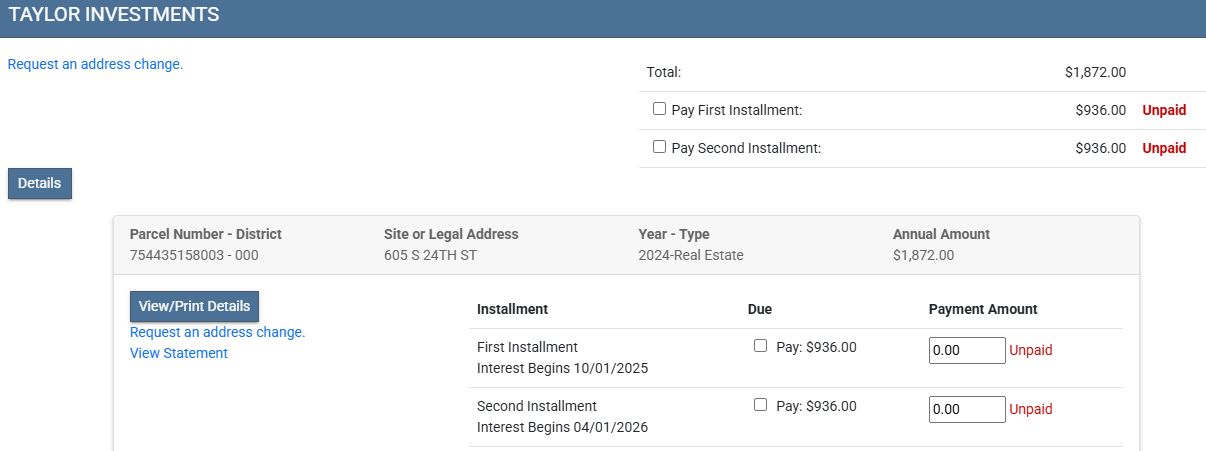The height and width of the screenshot is (451, 1206).
Task: Tick First Installment Pay: $936.00 checkbox in table
Action: click(760, 346)
